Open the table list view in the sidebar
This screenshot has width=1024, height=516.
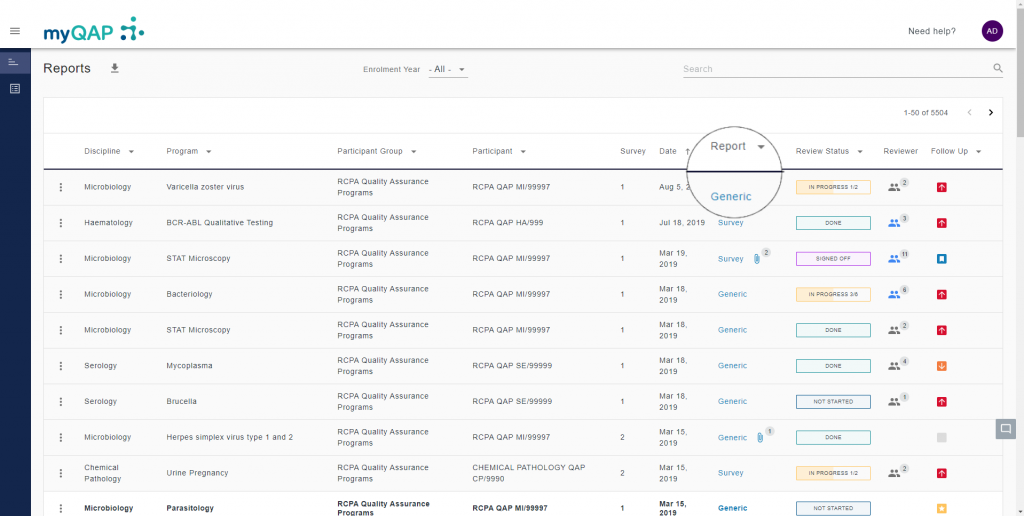(15, 88)
